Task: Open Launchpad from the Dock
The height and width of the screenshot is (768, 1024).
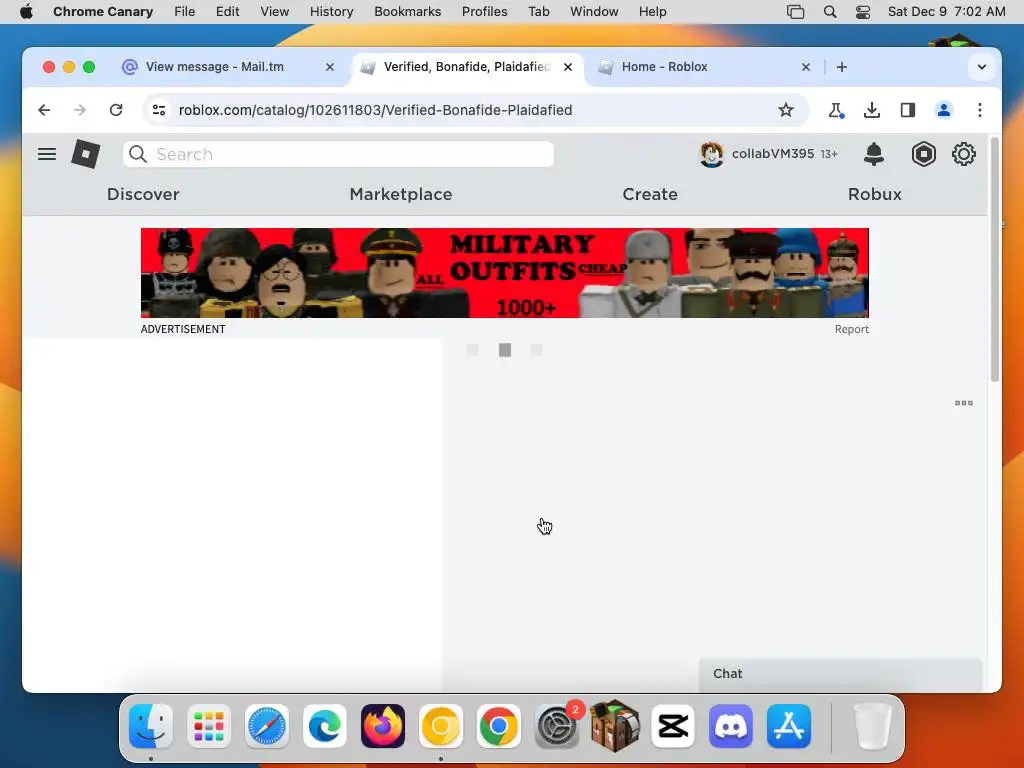Action: pyautogui.click(x=209, y=726)
